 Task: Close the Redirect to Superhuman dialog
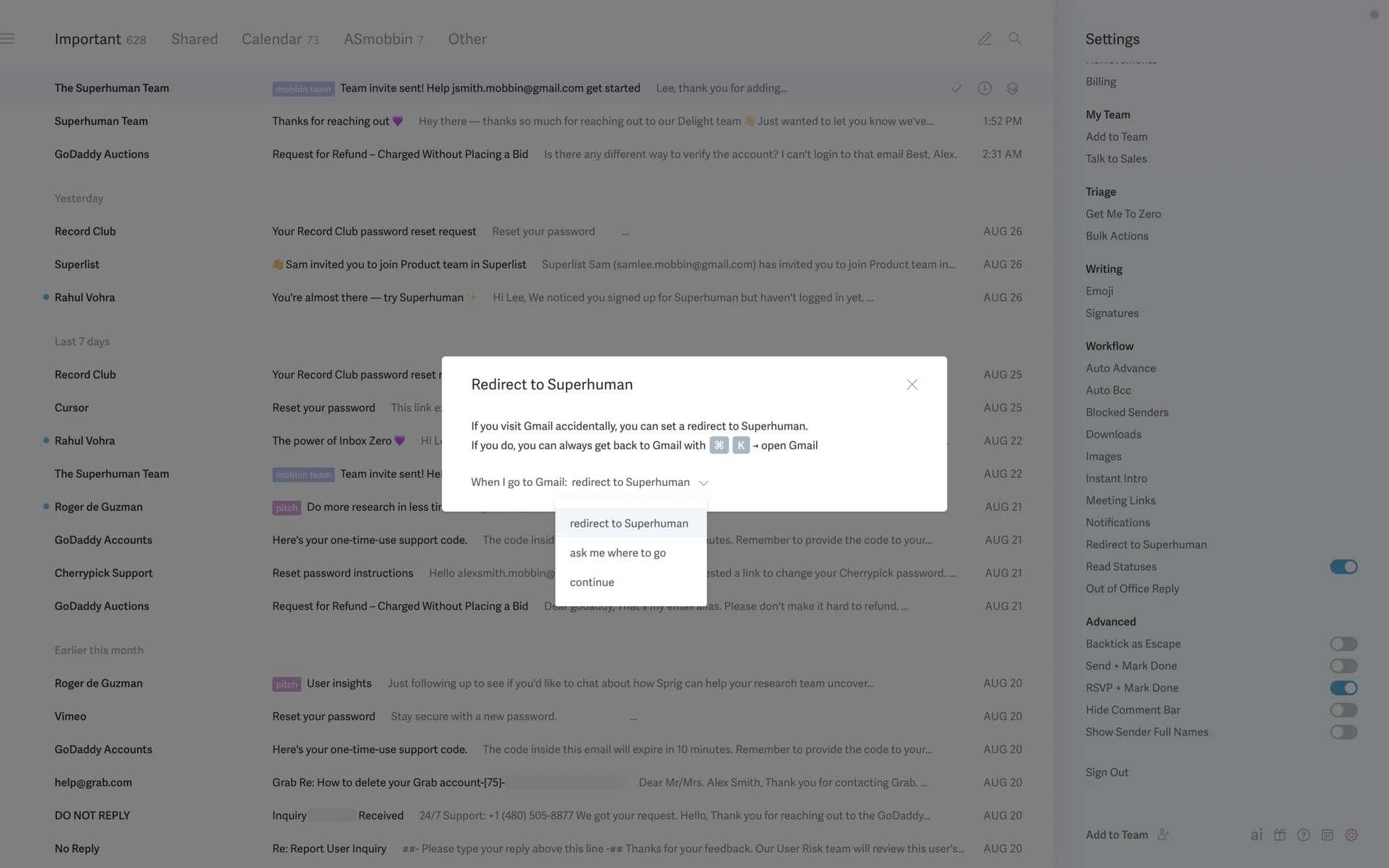[x=912, y=385]
